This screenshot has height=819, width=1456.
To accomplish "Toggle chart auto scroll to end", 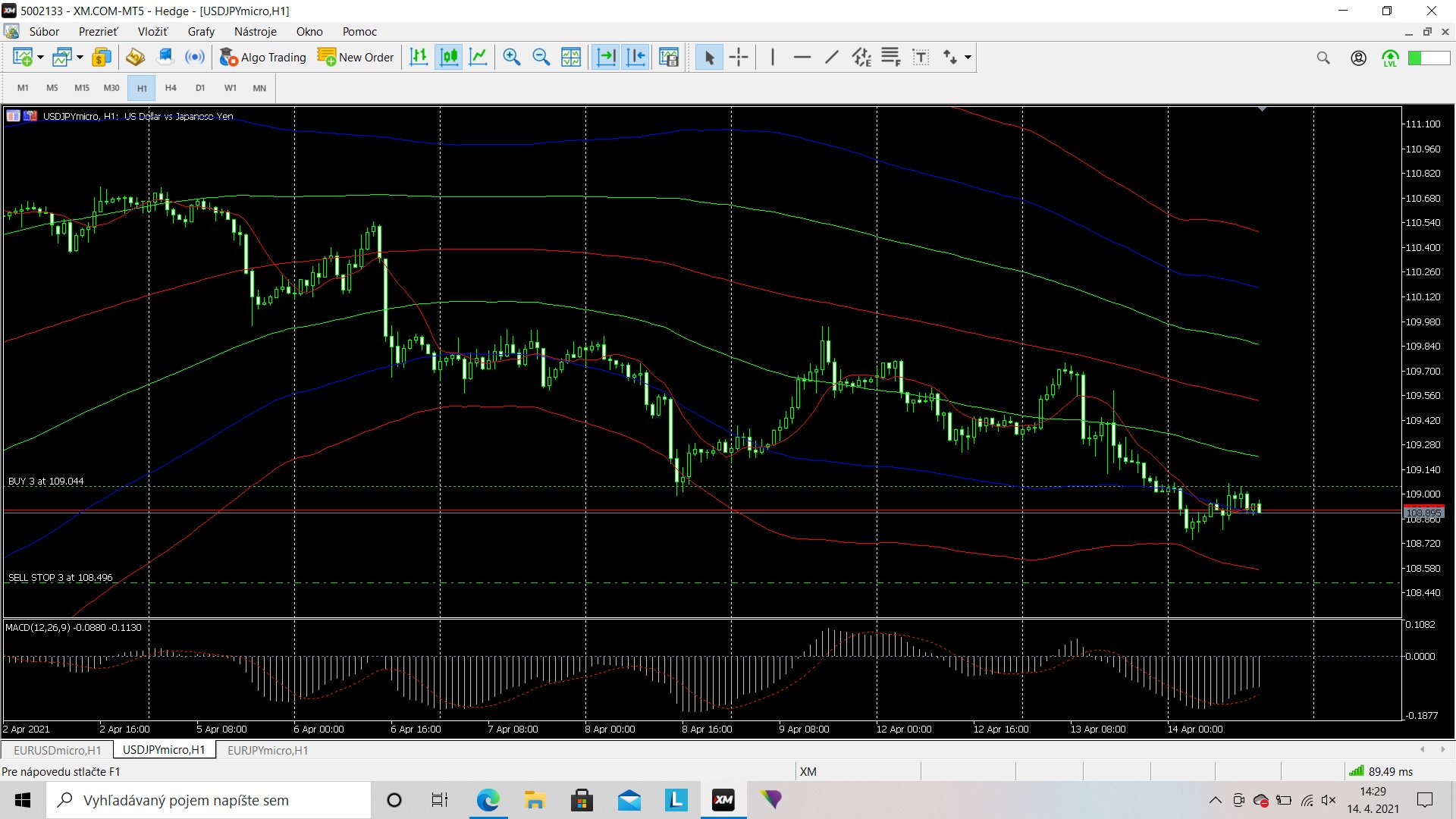I will click(606, 57).
